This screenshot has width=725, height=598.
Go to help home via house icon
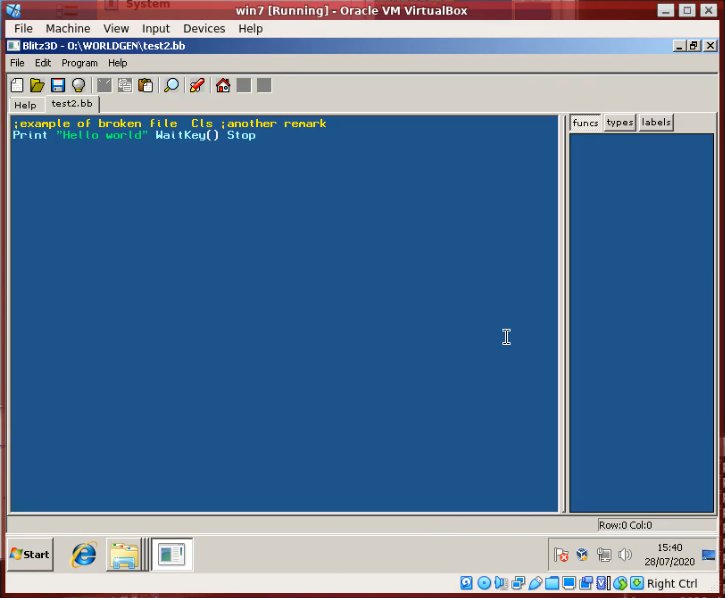tap(223, 85)
